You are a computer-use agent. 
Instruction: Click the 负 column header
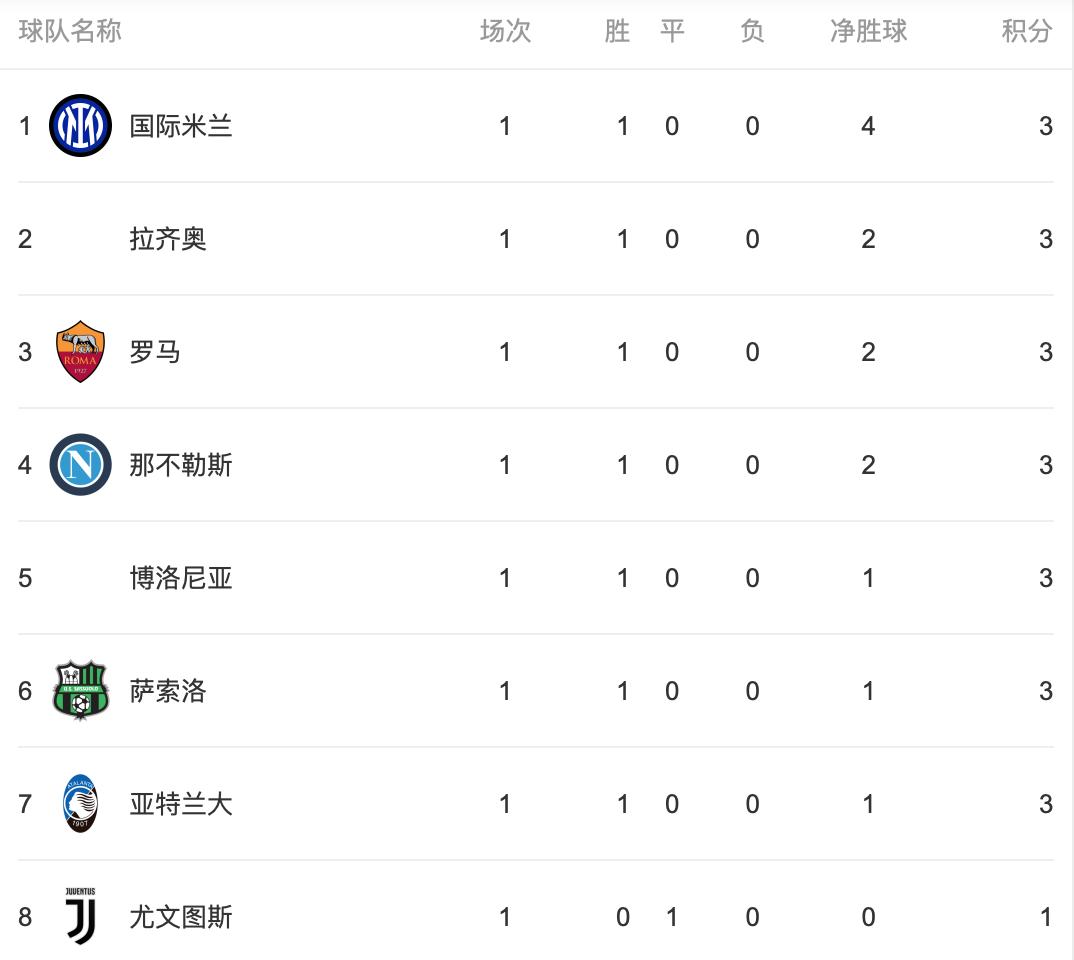coord(752,32)
